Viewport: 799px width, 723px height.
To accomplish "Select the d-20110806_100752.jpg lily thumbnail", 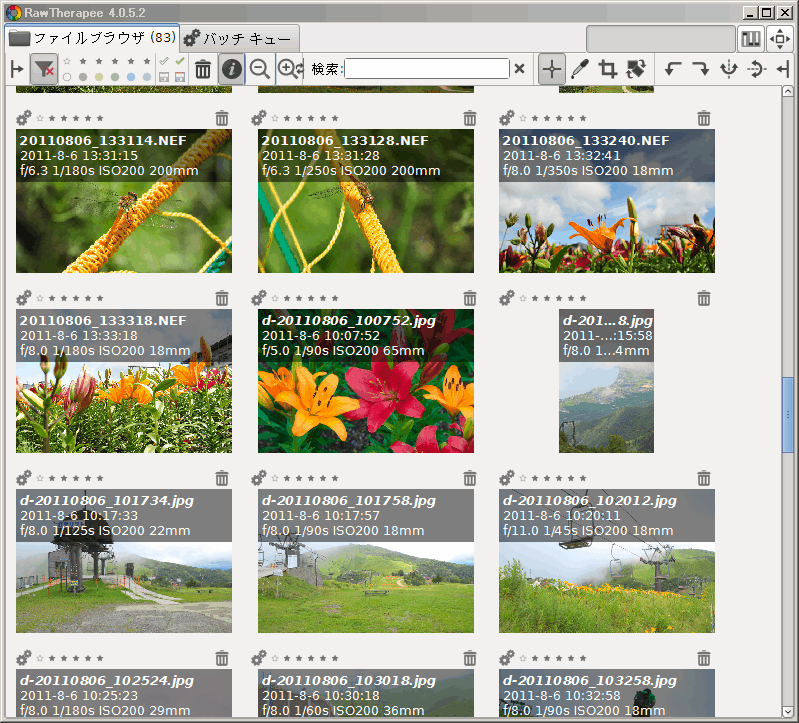I will [x=366, y=400].
